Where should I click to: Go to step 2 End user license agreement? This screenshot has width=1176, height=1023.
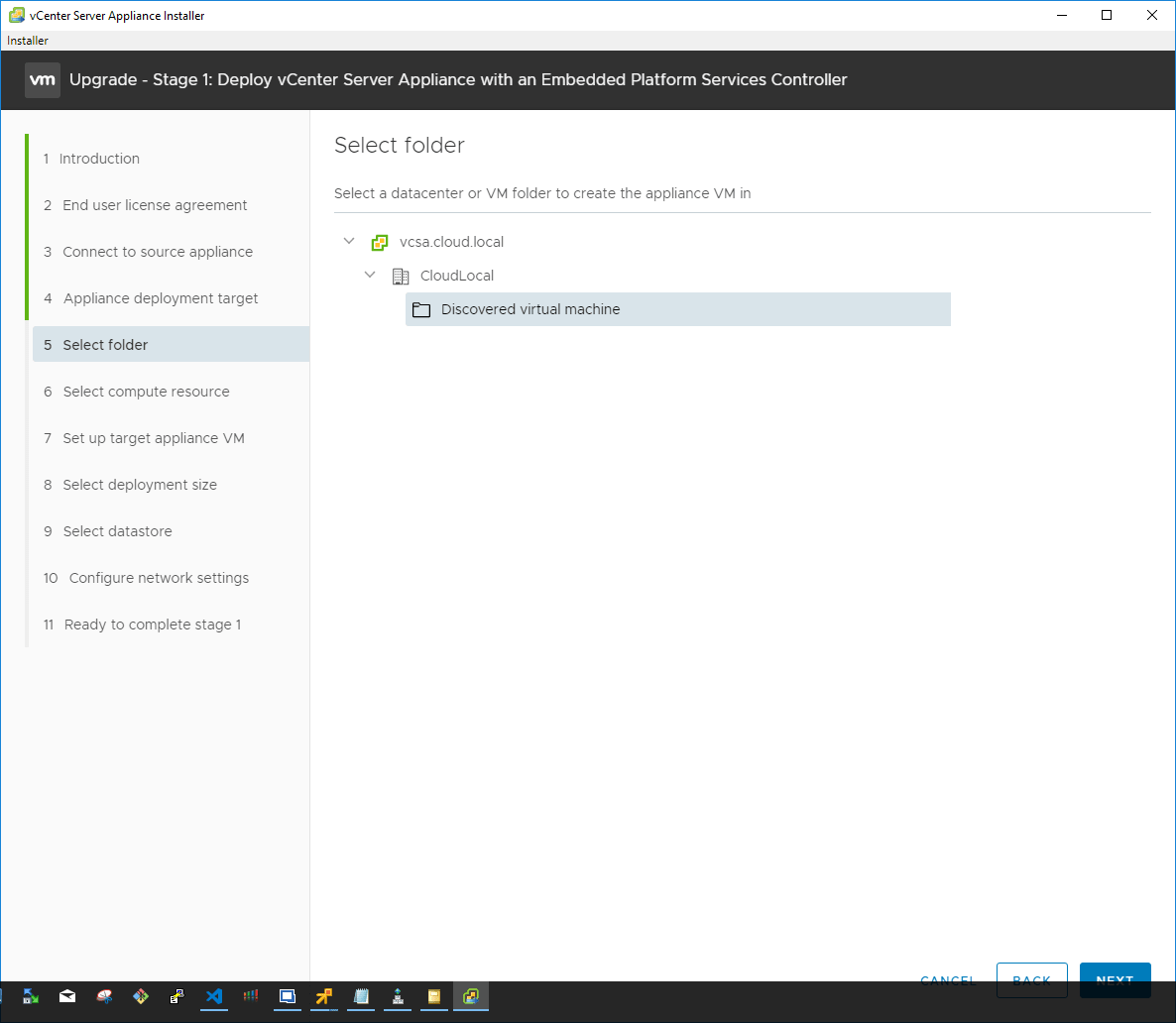click(x=145, y=205)
